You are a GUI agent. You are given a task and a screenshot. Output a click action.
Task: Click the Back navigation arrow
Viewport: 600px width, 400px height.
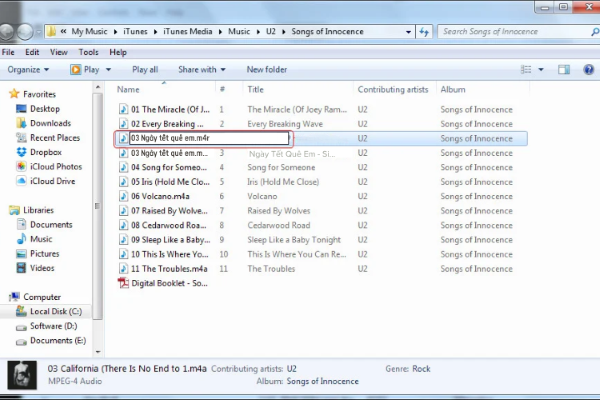14,32
